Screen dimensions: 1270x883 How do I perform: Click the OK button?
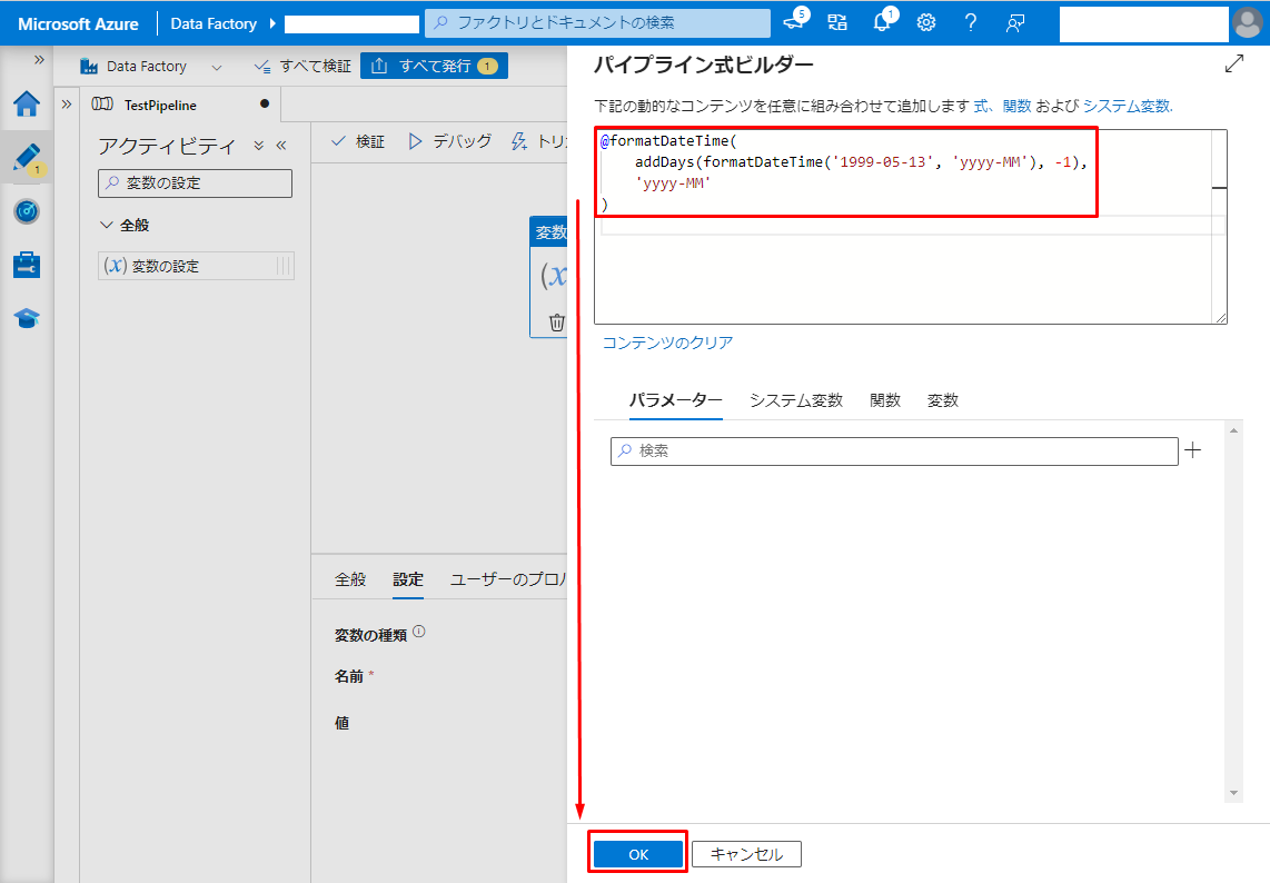(x=638, y=854)
